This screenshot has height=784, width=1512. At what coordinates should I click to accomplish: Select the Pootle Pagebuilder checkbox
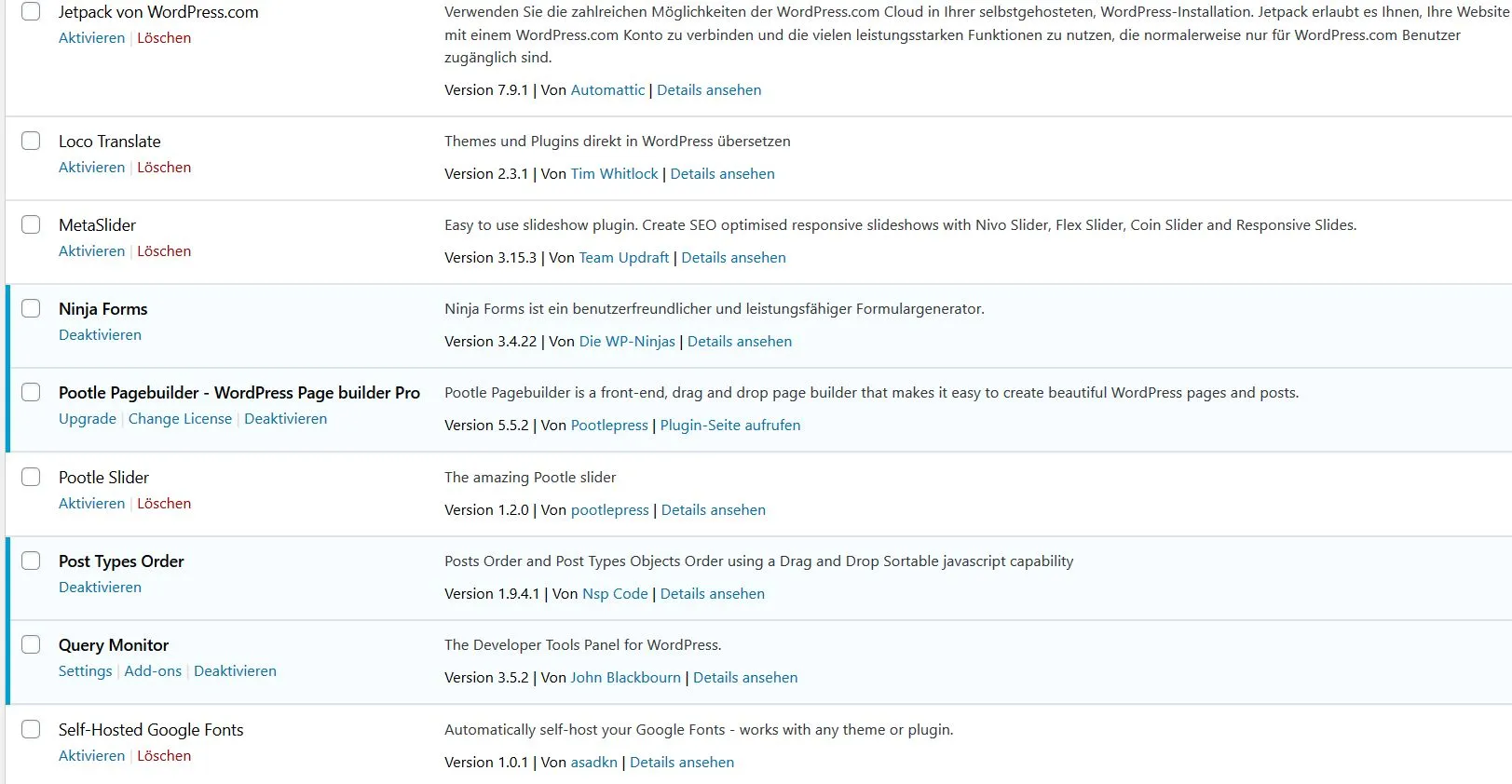click(31, 392)
